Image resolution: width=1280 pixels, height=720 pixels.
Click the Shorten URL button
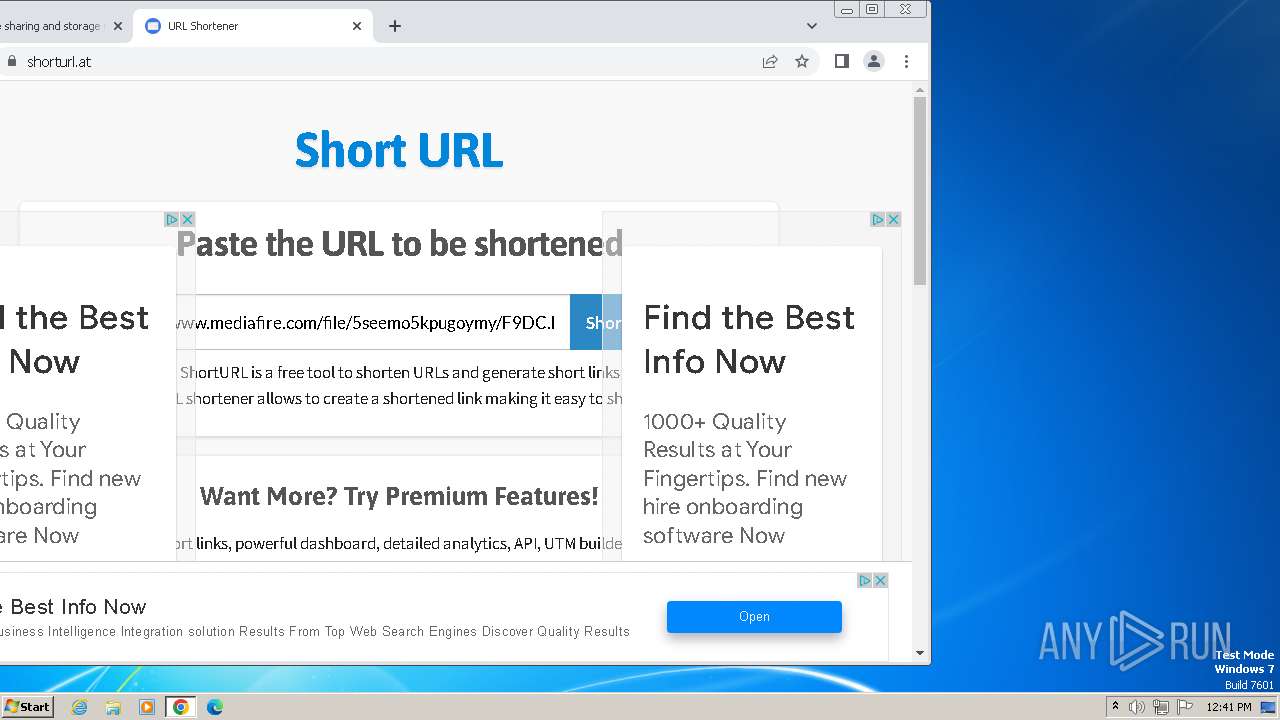(x=596, y=322)
